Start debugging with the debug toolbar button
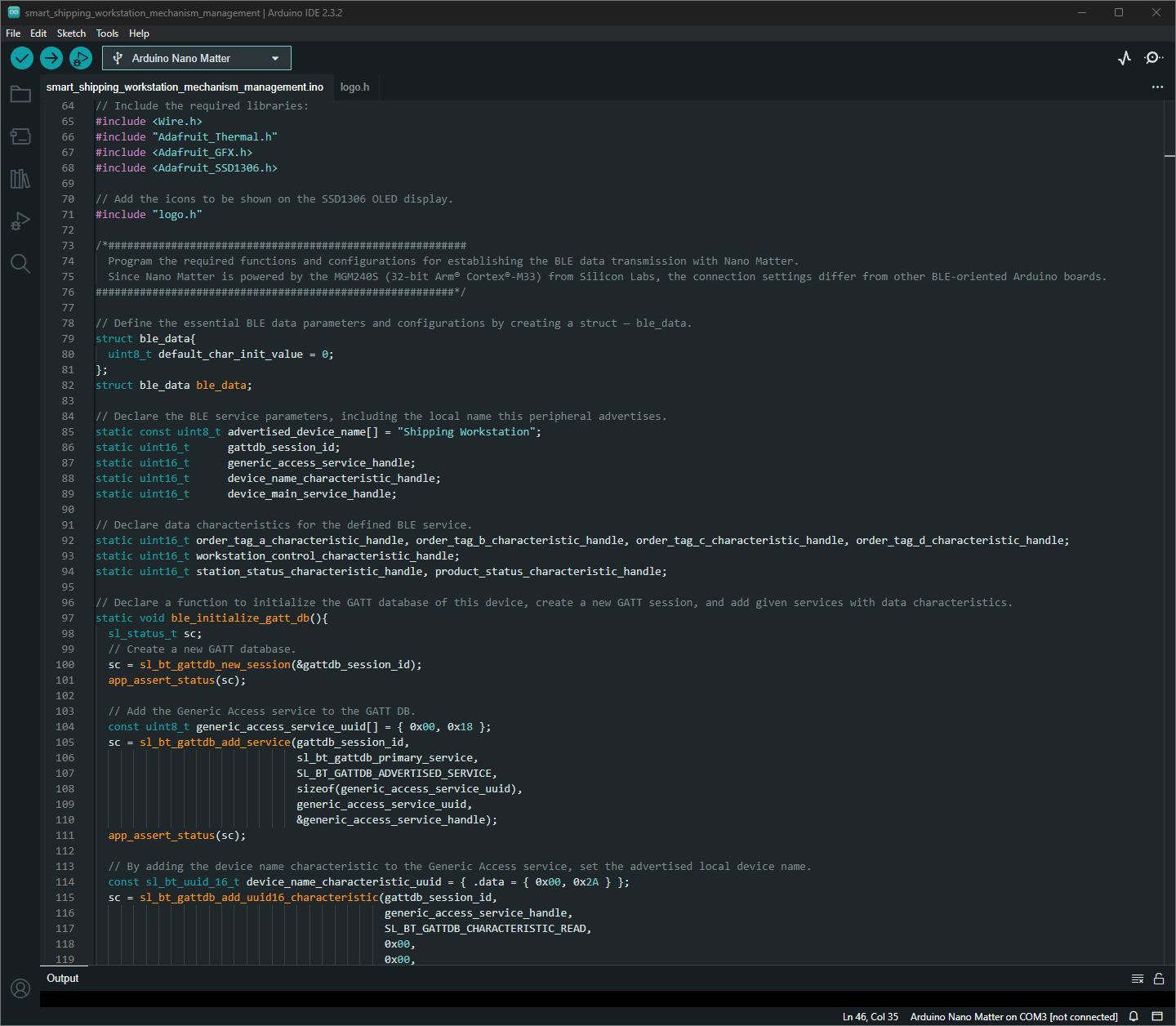The image size is (1176, 1026). tap(81, 58)
